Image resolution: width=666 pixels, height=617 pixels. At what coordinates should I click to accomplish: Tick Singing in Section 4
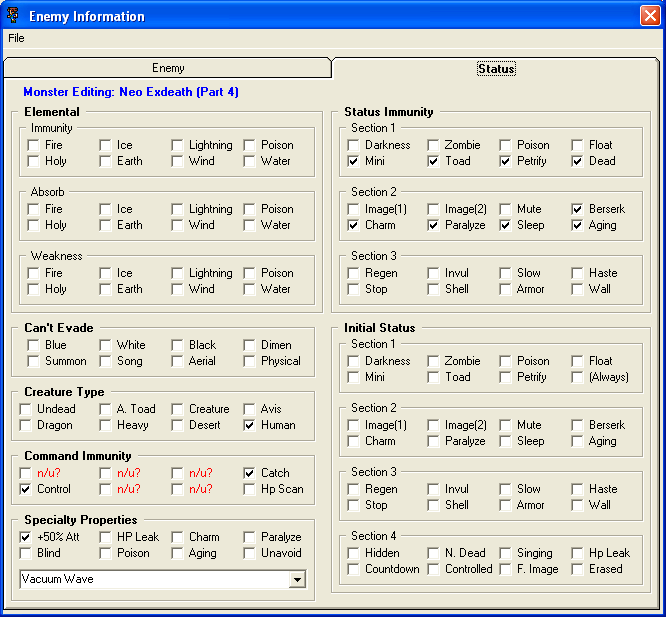point(505,553)
